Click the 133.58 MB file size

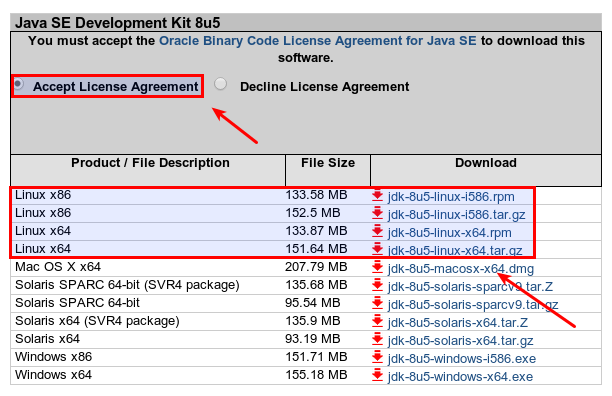316,195
